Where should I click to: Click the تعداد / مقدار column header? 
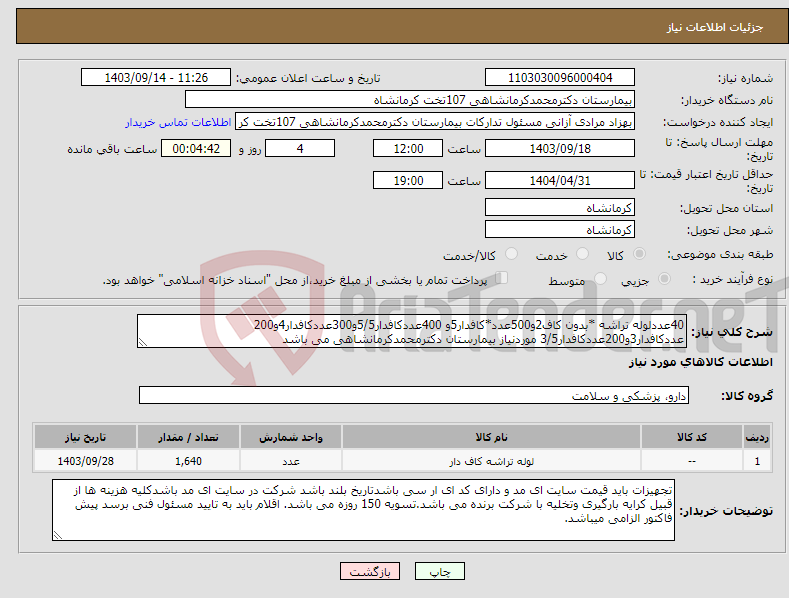point(188,437)
